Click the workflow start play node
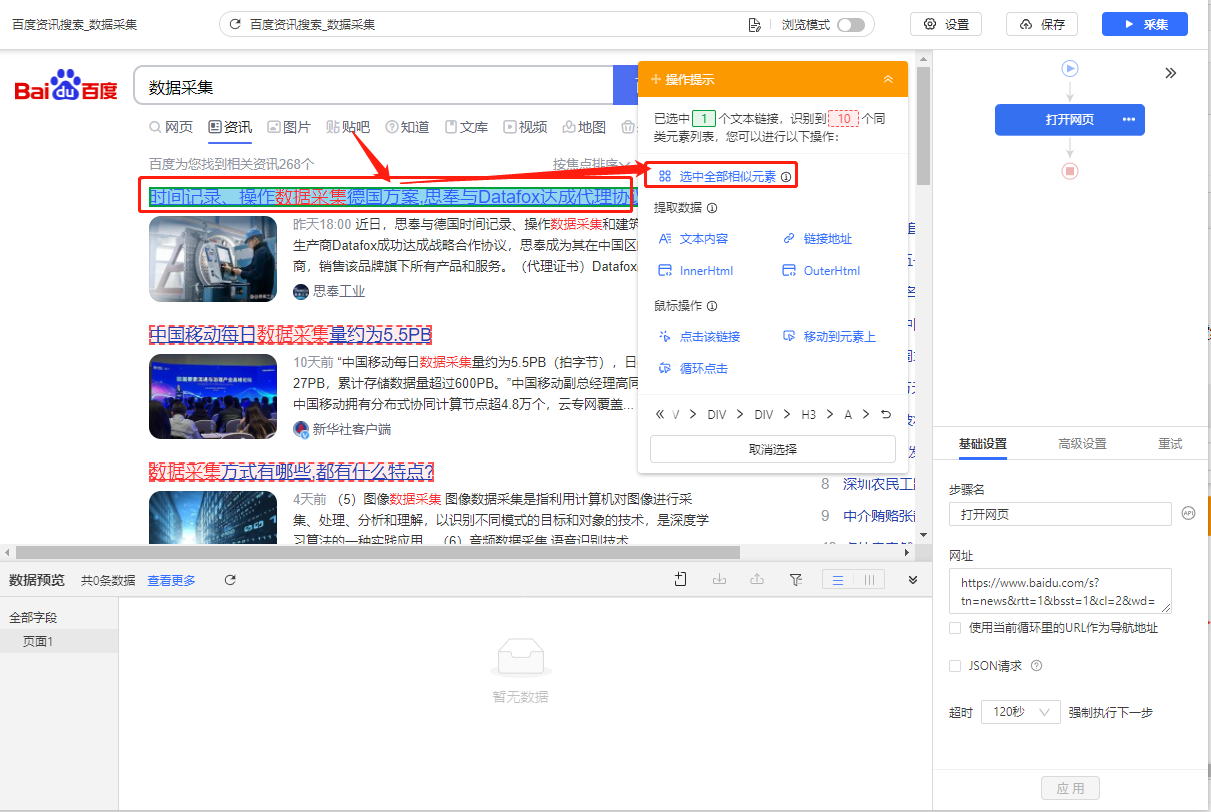The image size is (1211, 812). 1070,69
